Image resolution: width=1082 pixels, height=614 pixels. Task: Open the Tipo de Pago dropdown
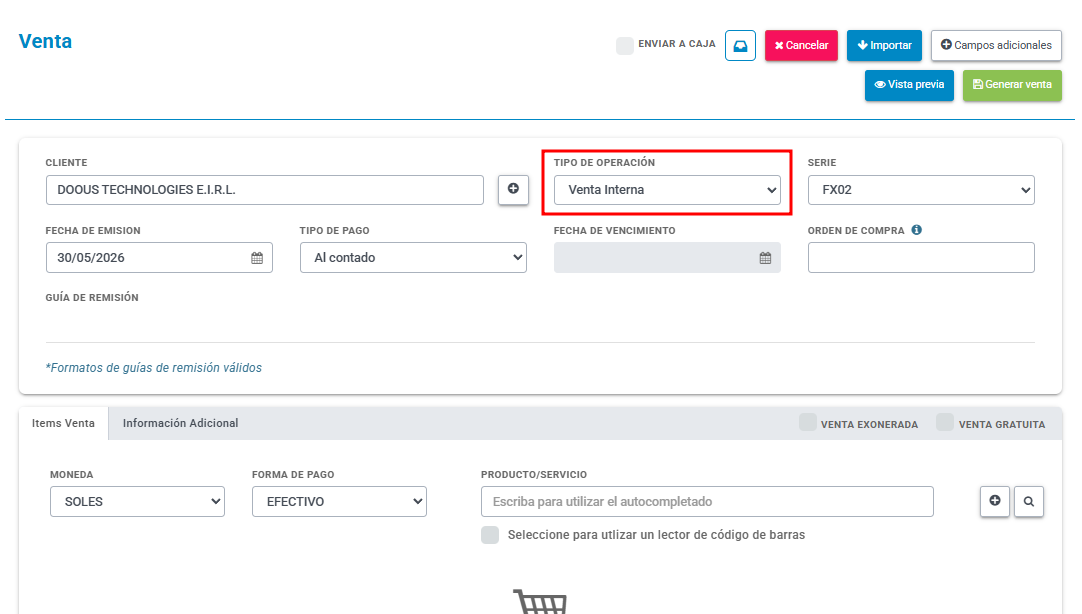coord(413,257)
